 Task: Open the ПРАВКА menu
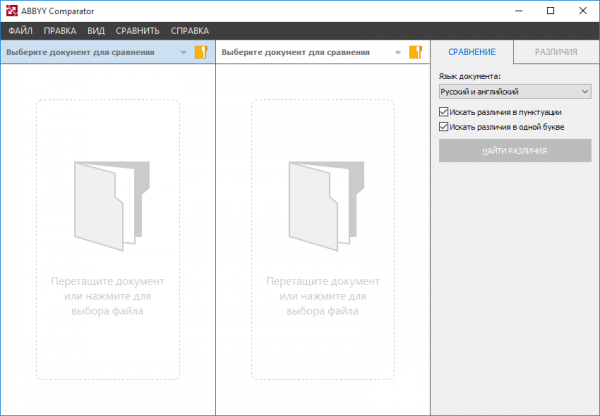click(x=60, y=31)
